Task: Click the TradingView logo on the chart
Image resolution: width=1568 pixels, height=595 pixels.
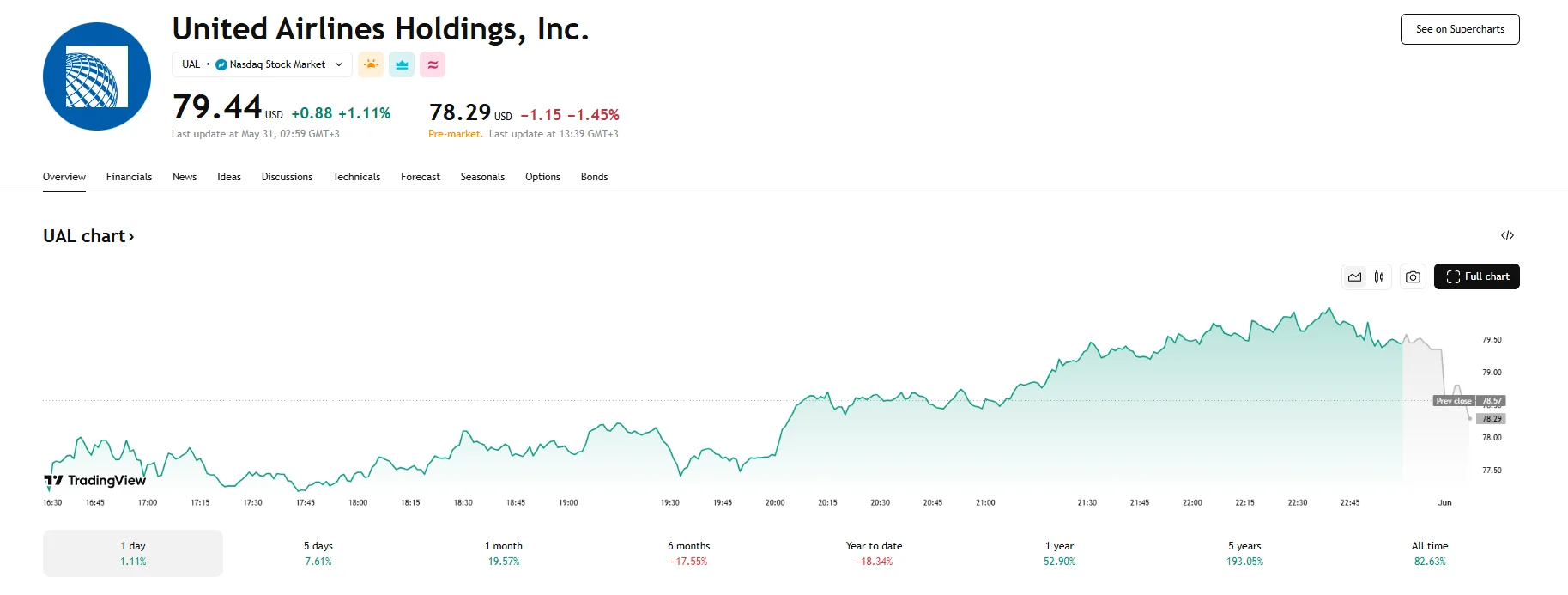Action: pyautogui.click(x=94, y=481)
